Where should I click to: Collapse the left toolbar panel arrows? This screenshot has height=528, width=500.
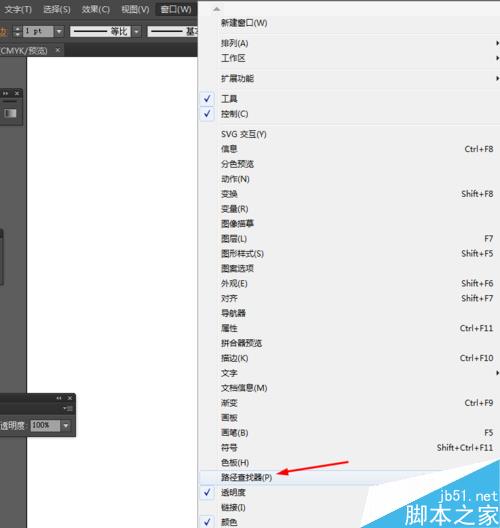click(x=5, y=93)
